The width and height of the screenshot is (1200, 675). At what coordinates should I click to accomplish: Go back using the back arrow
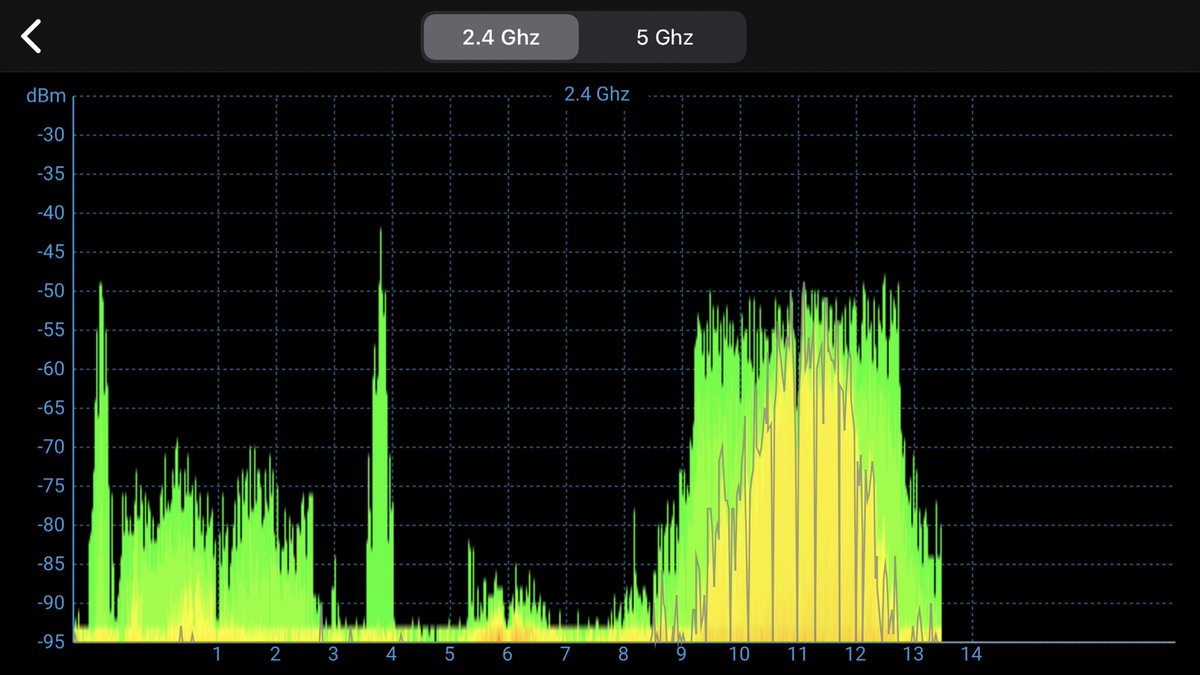[32, 36]
